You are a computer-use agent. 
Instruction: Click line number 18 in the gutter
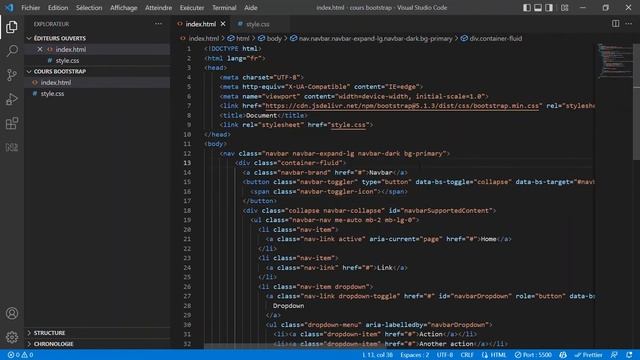187,211
